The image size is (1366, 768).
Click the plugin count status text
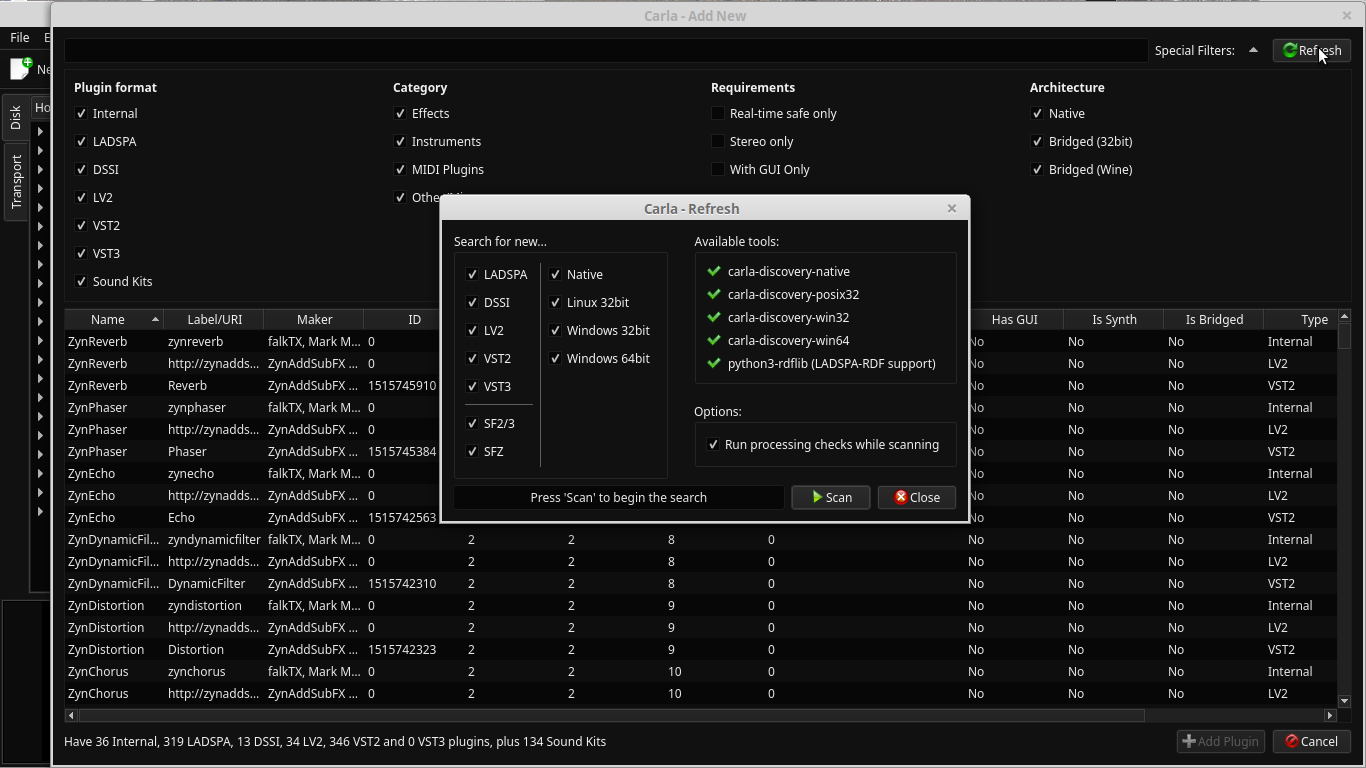click(x=335, y=741)
